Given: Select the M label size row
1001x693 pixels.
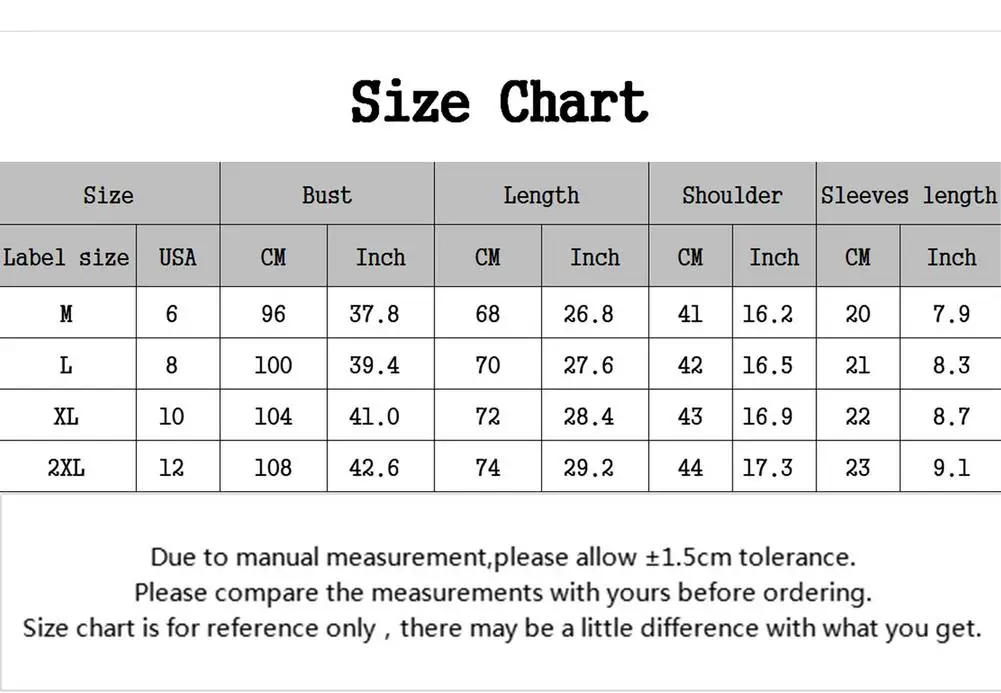Looking at the screenshot, I should pos(66,314).
